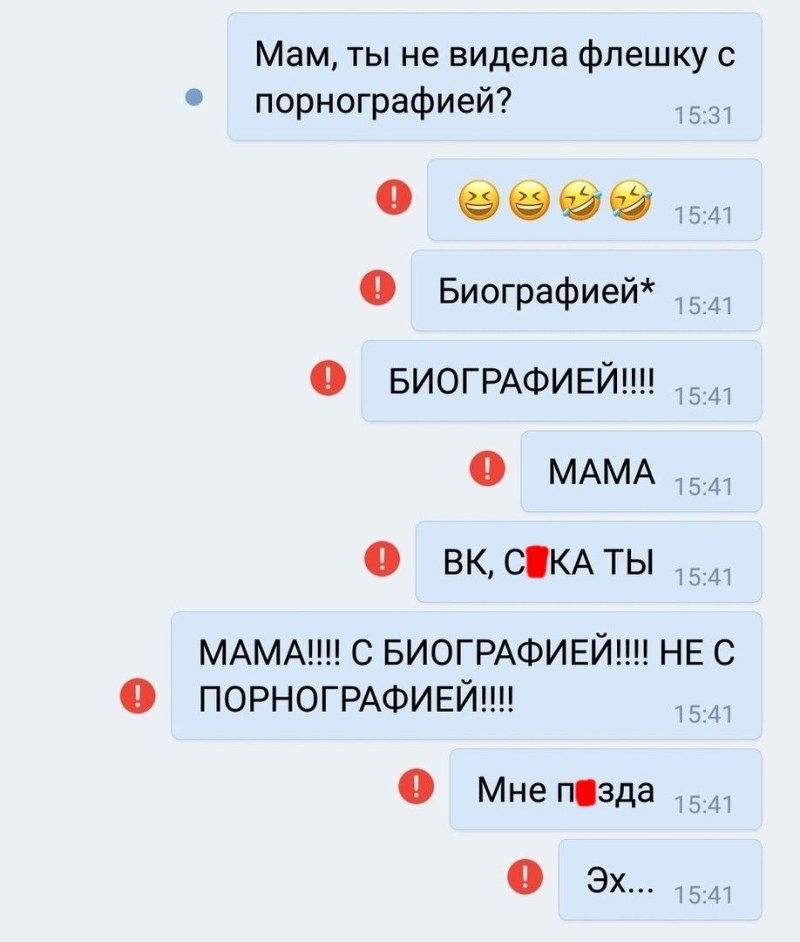Viewport: 800px width, 942px height.
Task: Tap the 15:31 timestamp on the first message
Action: [x=704, y=115]
